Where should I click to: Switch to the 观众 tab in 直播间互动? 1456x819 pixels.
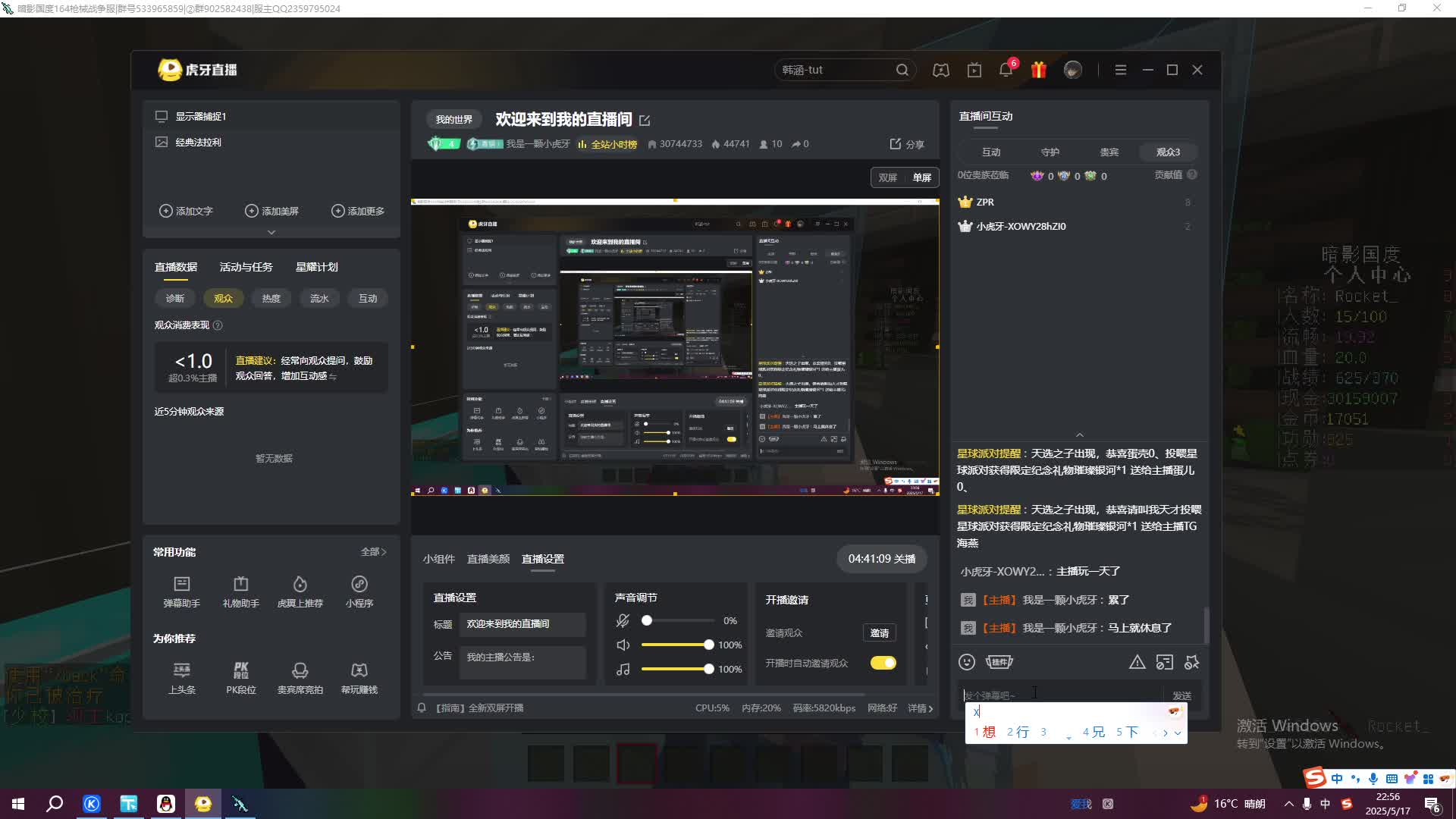pos(1167,152)
